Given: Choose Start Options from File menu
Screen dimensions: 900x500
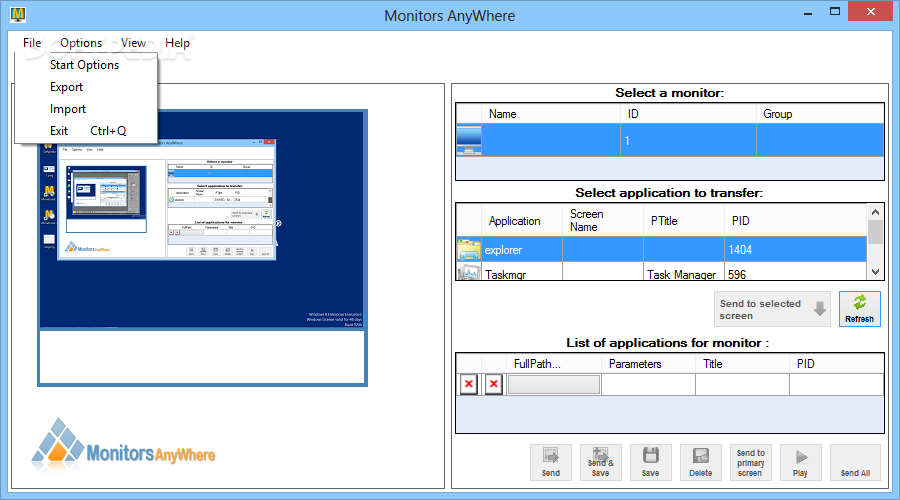Looking at the screenshot, I should coord(85,65).
